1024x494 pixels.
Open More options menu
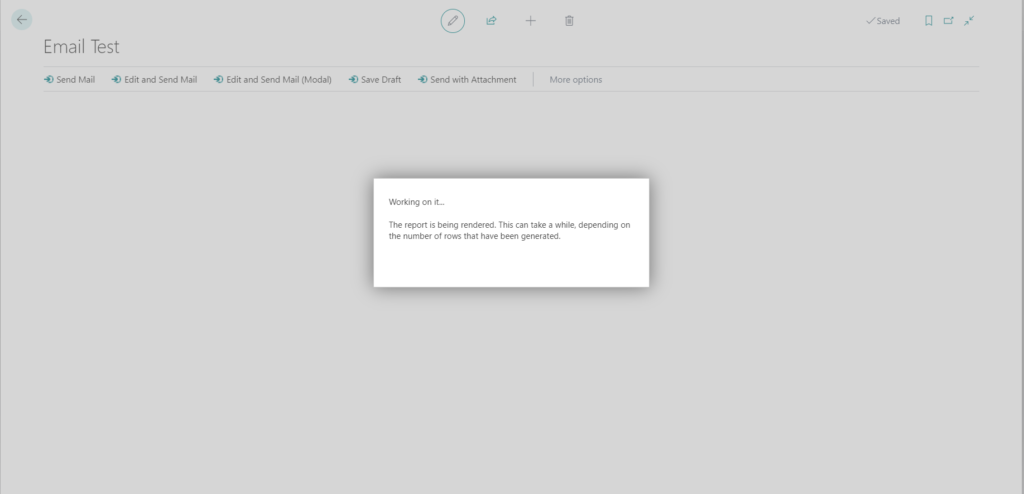click(x=575, y=80)
